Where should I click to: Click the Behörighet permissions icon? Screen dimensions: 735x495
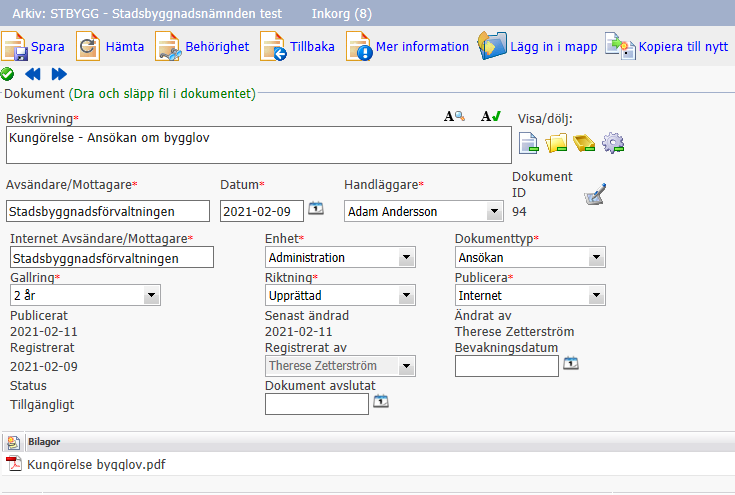coord(168,46)
